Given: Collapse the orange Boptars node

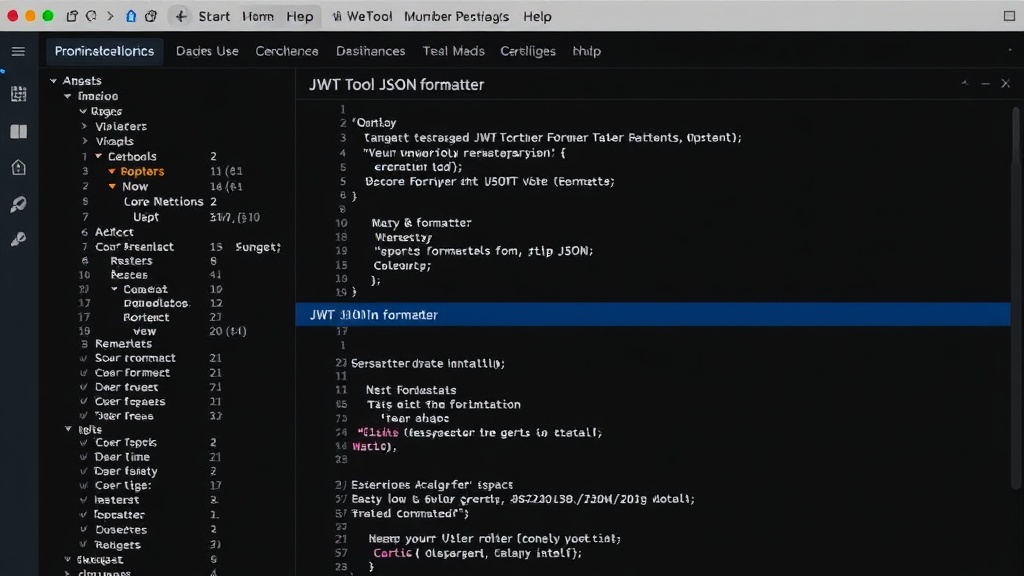Looking at the screenshot, I should 112,172.
